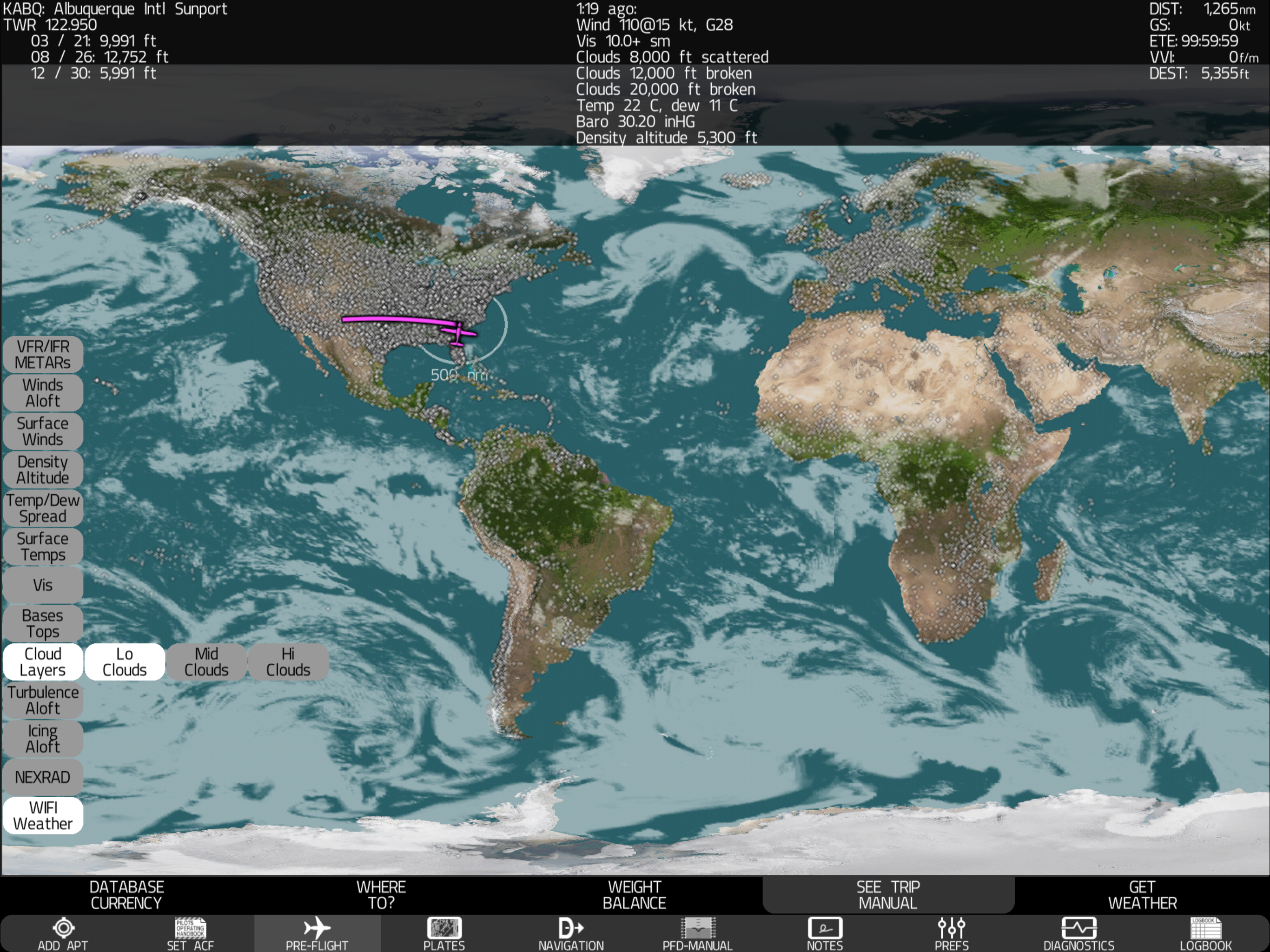Select the PLATES chart icon
Image resolution: width=1270 pixels, height=952 pixels.
point(444,928)
